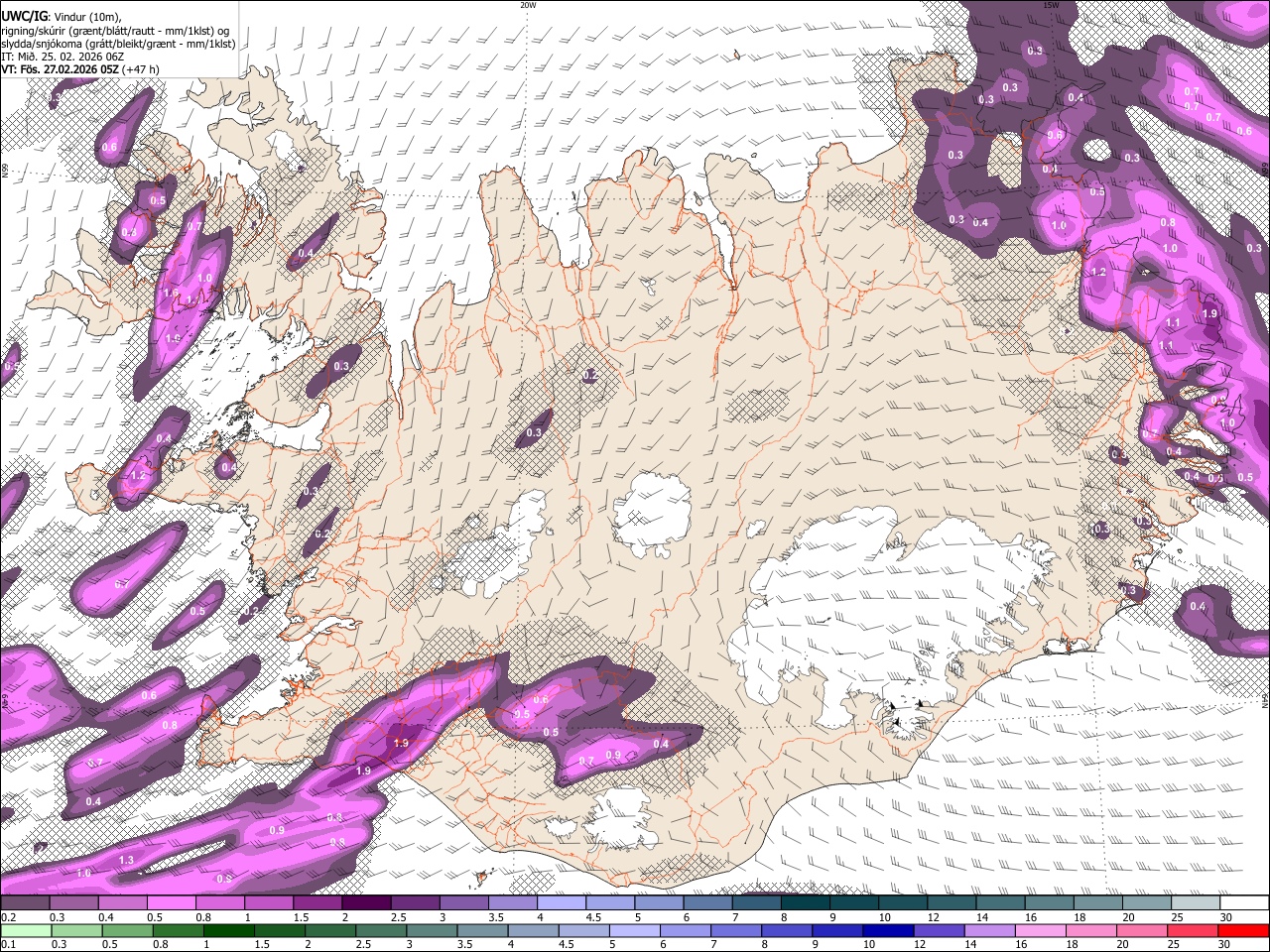Image resolution: width=1270 pixels, height=952 pixels.
Task: Pick snow scale swatch between 6 and 7
Action: pyautogui.click(x=707, y=903)
